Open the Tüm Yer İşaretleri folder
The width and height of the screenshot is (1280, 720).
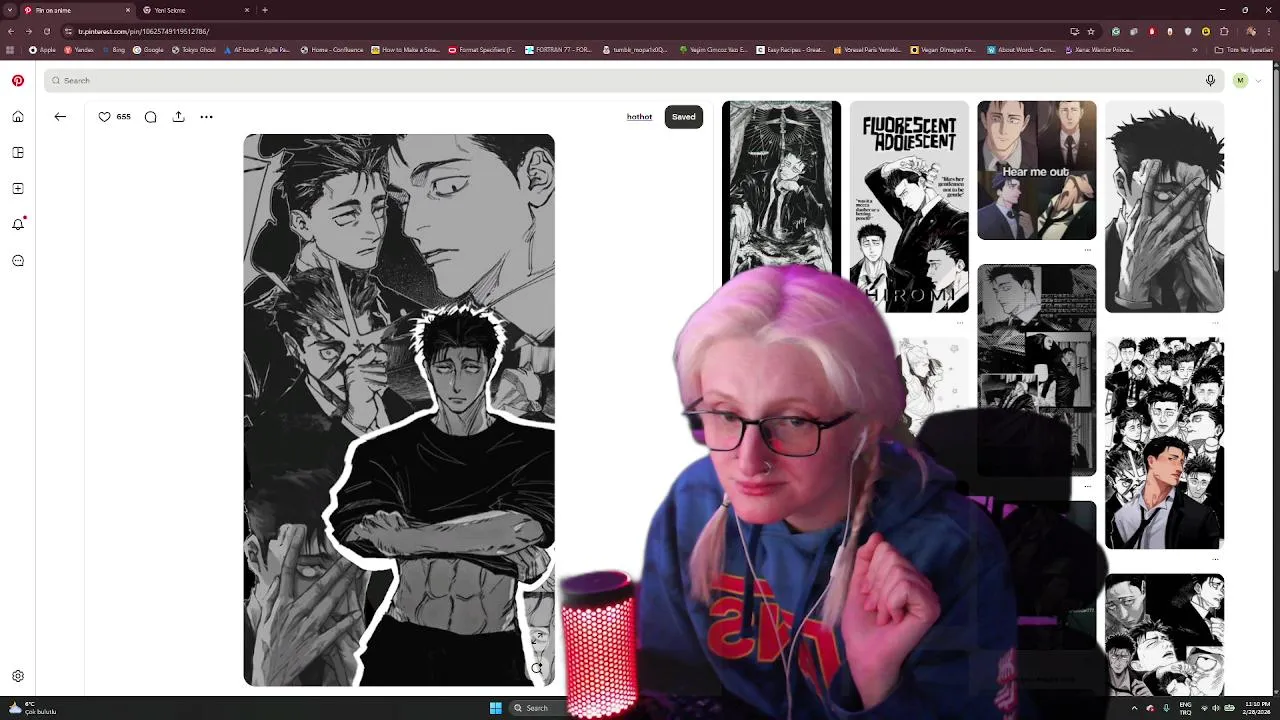[1246, 50]
